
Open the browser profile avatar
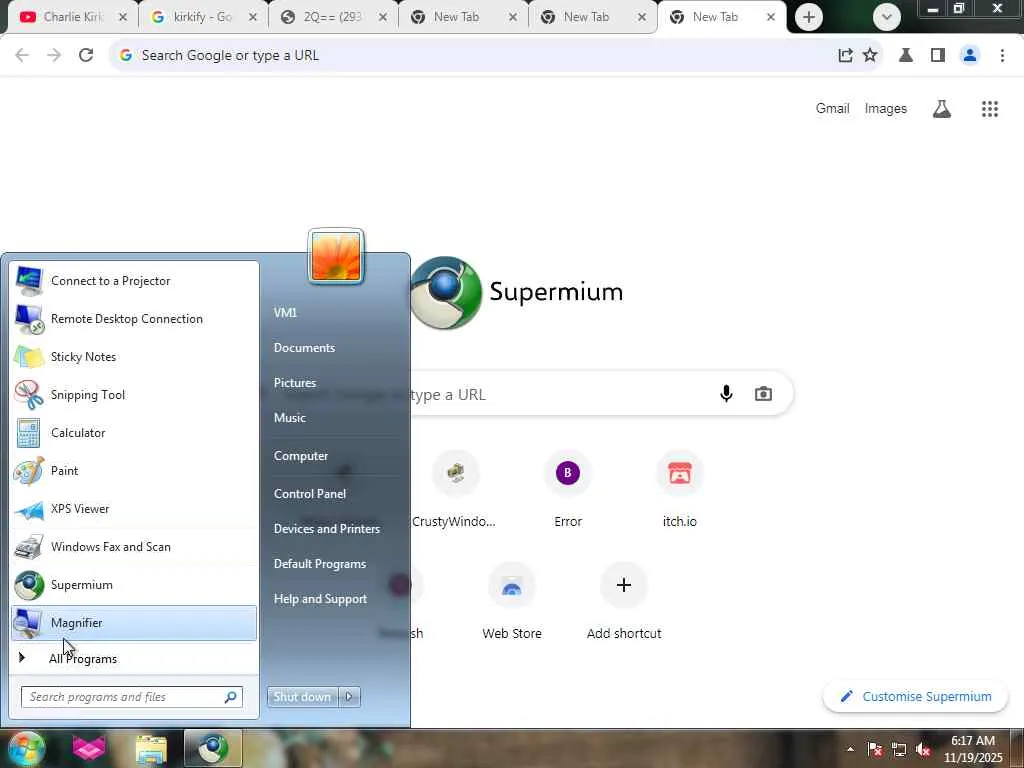(970, 56)
